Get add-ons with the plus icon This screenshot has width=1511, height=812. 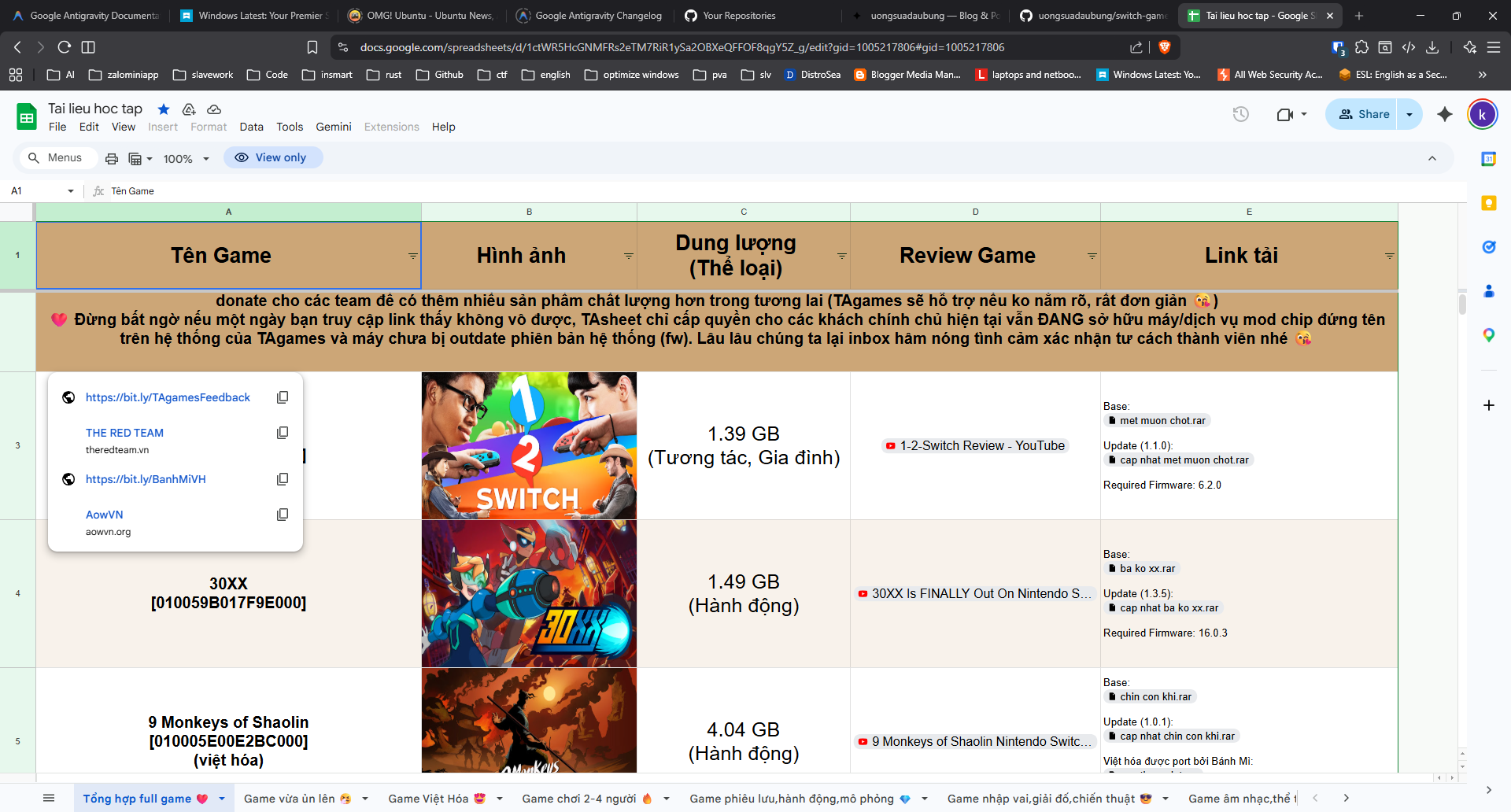pyautogui.click(x=1489, y=405)
